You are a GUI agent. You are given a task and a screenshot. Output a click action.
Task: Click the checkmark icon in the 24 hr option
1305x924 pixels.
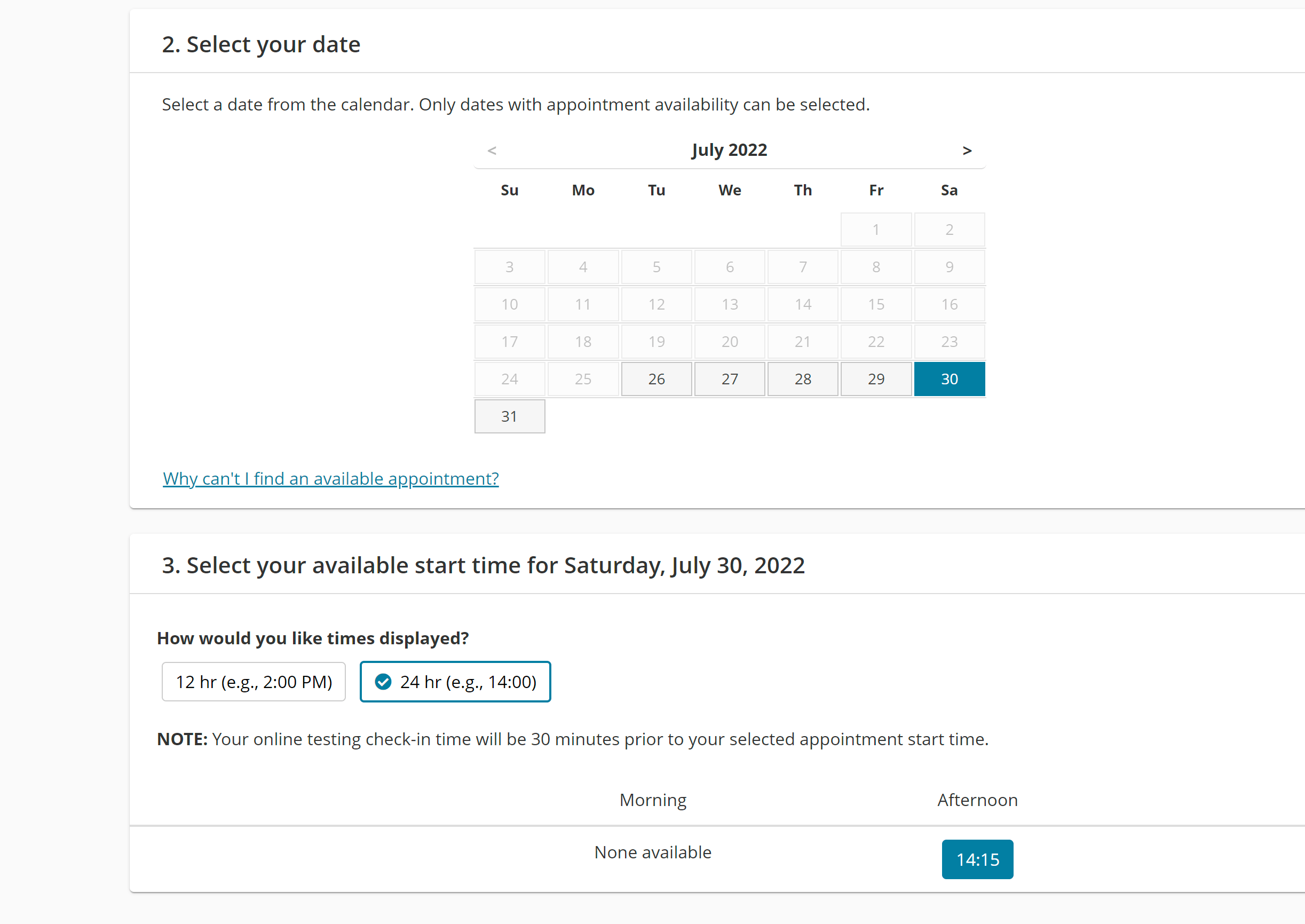(383, 682)
